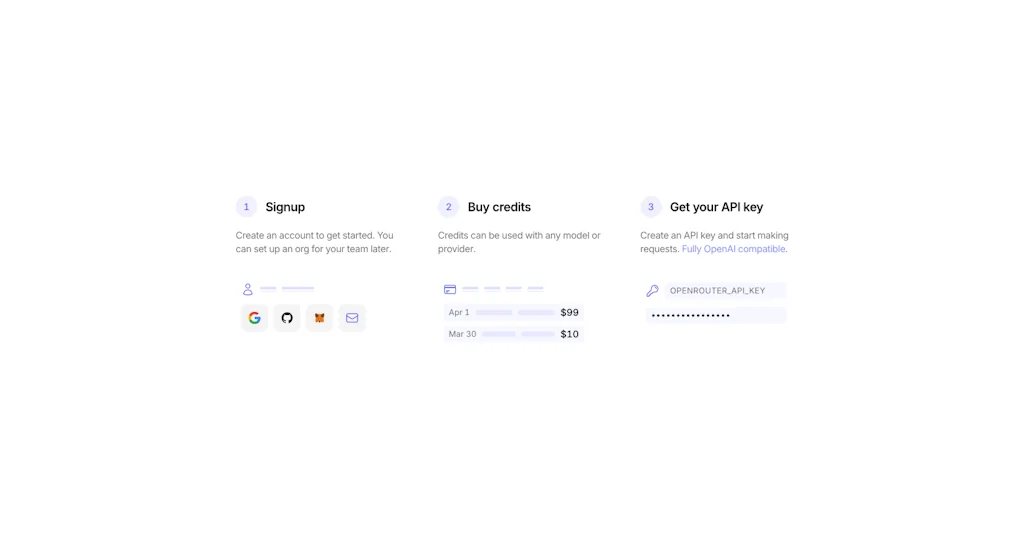Viewport: 1024px width, 538px height.
Task: Click the Get your API key heading
Action: [716, 207]
